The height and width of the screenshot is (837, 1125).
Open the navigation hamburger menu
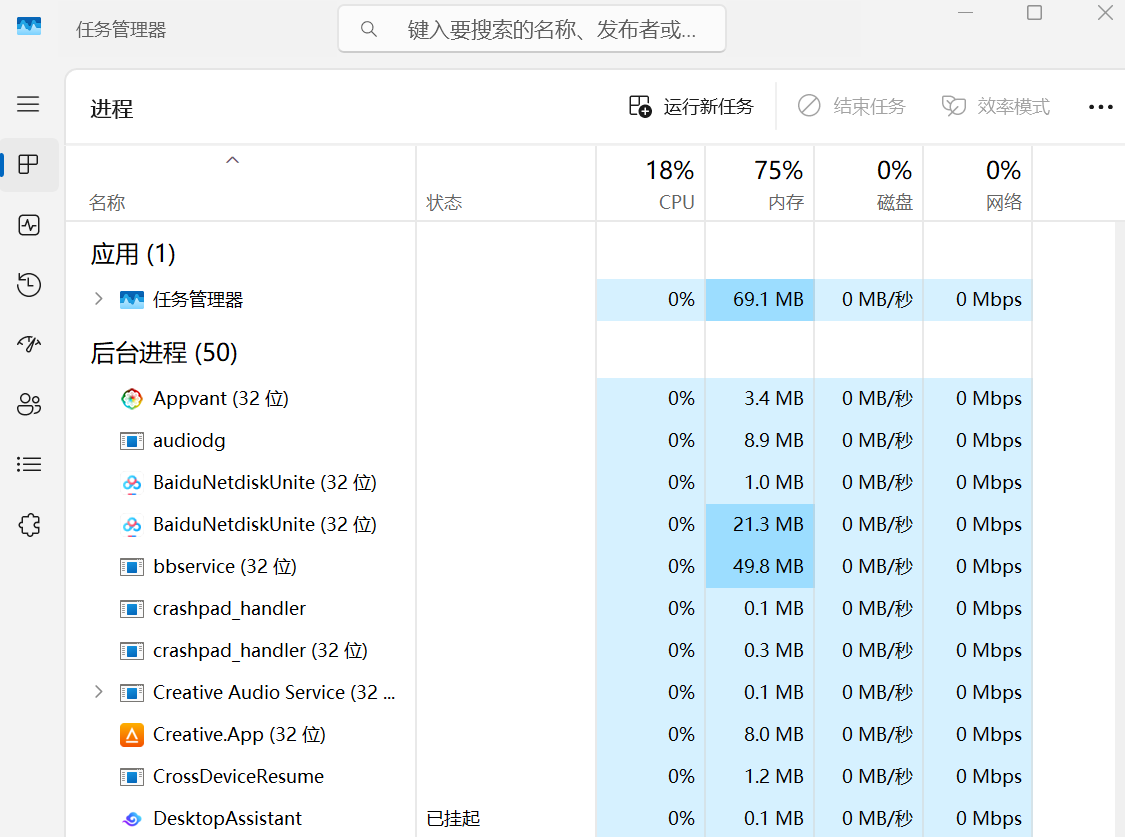(28, 104)
